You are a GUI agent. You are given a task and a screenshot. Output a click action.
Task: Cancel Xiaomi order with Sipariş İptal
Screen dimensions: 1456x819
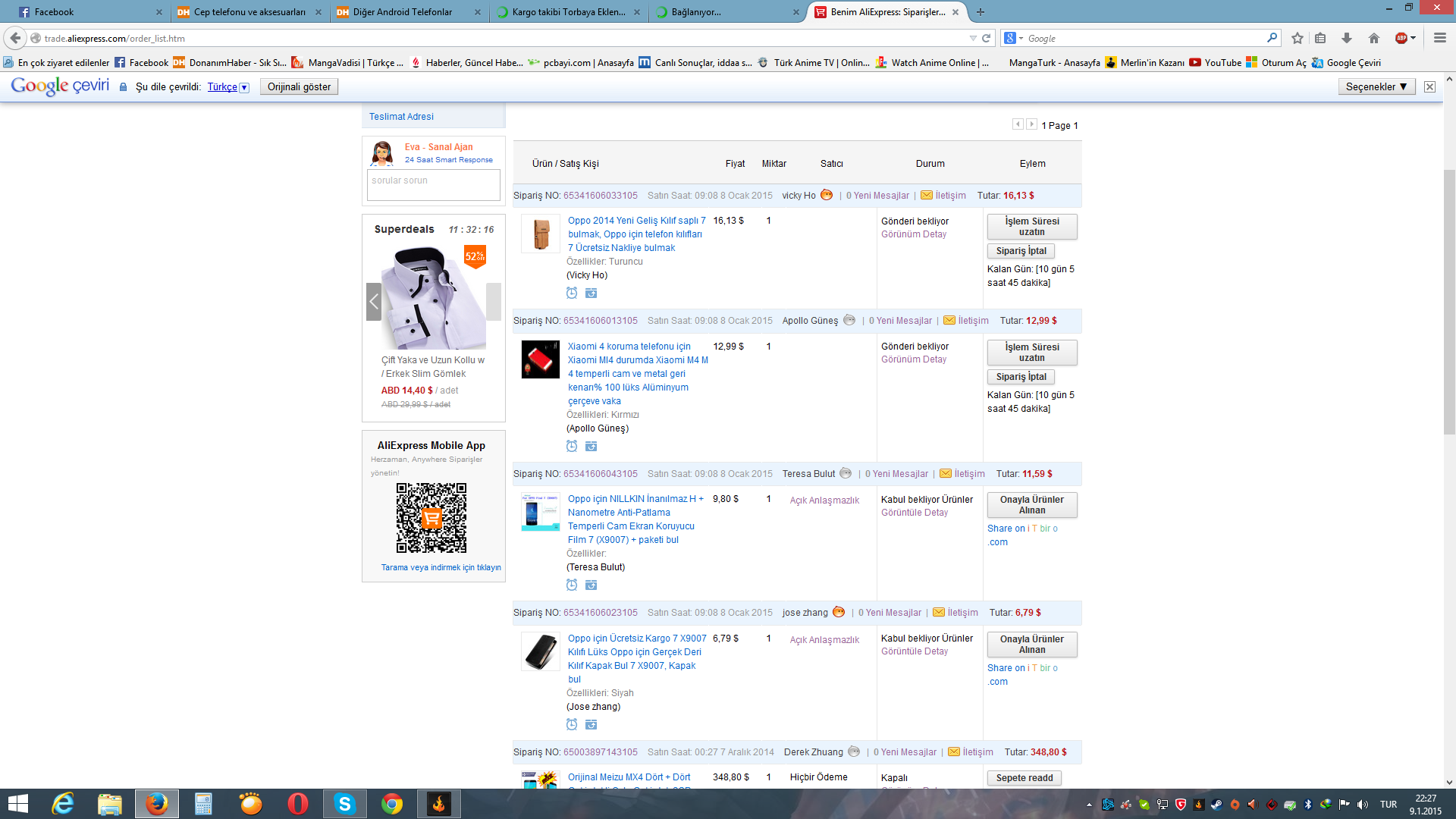pos(1021,377)
